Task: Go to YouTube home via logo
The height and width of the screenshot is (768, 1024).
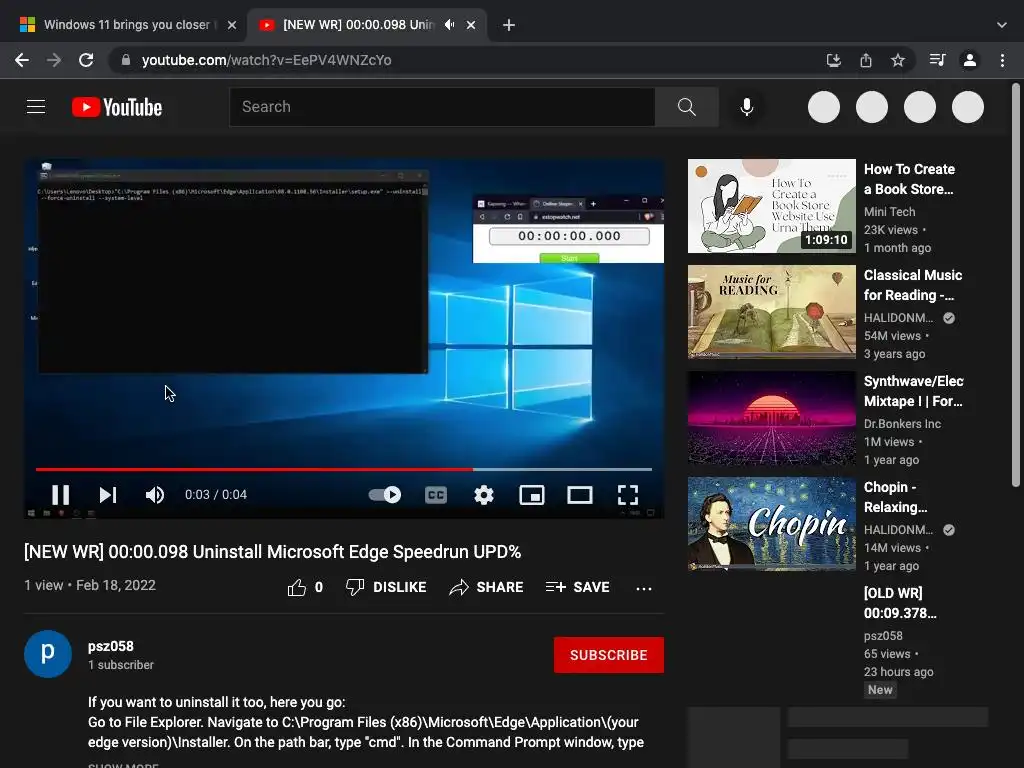Action: pyautogui.click(x=117, y=107)
